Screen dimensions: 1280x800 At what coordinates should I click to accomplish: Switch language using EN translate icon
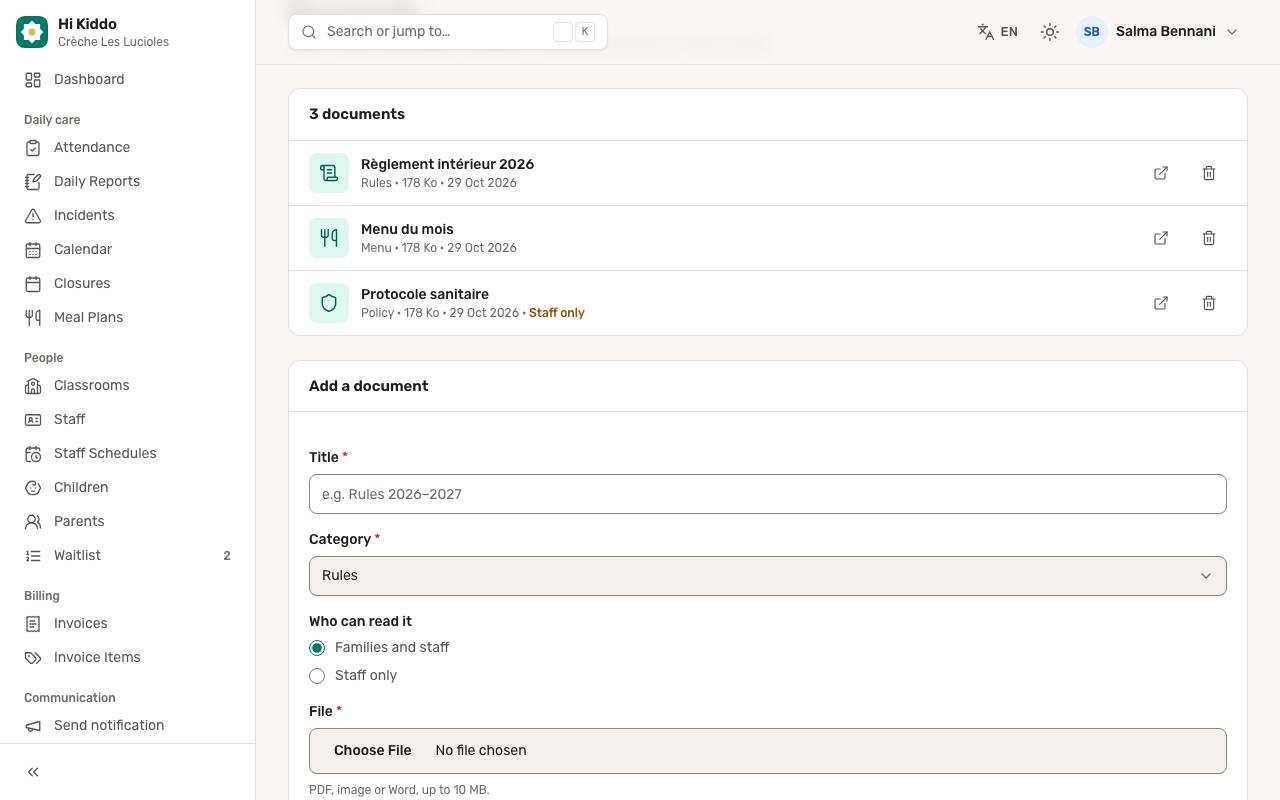998,32
